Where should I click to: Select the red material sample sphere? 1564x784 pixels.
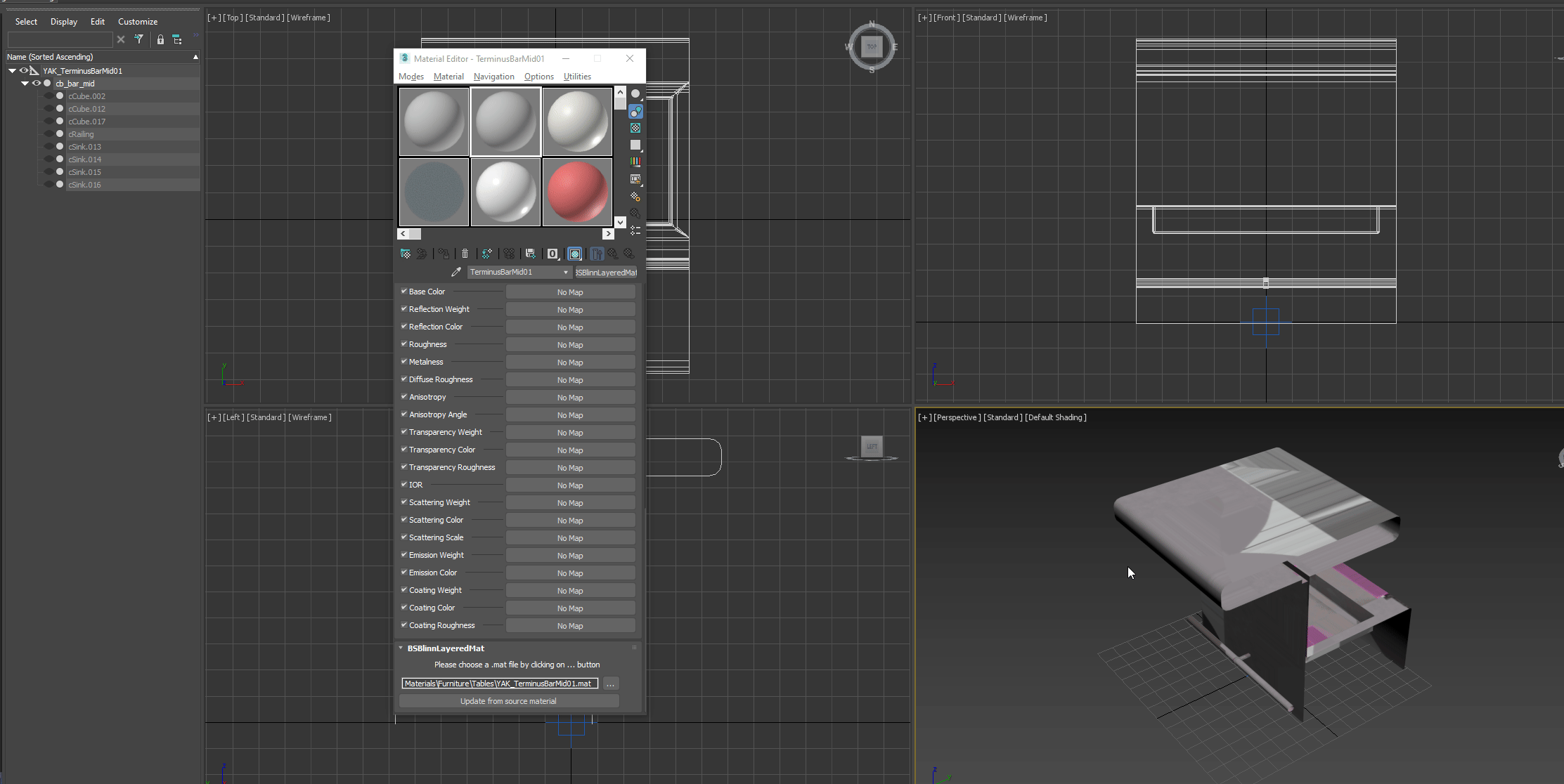coord(577,192)
